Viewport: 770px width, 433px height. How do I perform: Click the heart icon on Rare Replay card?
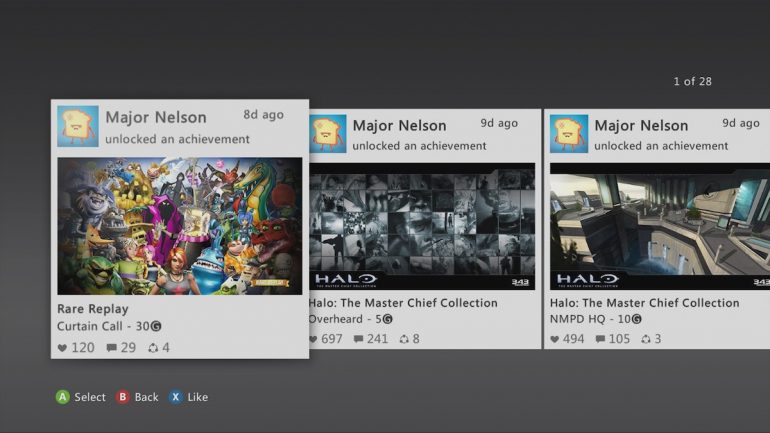tap(63, 348)
